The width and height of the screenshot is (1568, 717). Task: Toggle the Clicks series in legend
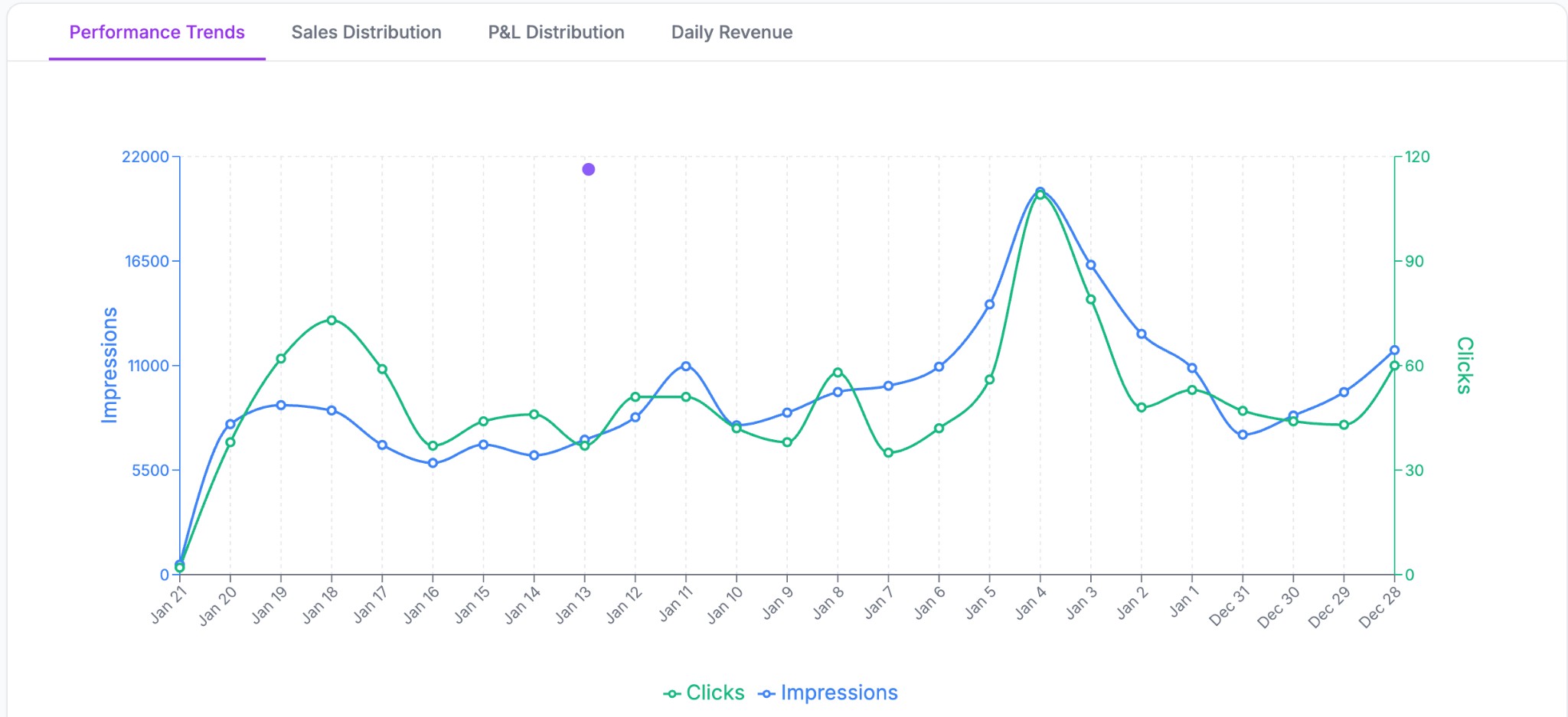[704, 693]
